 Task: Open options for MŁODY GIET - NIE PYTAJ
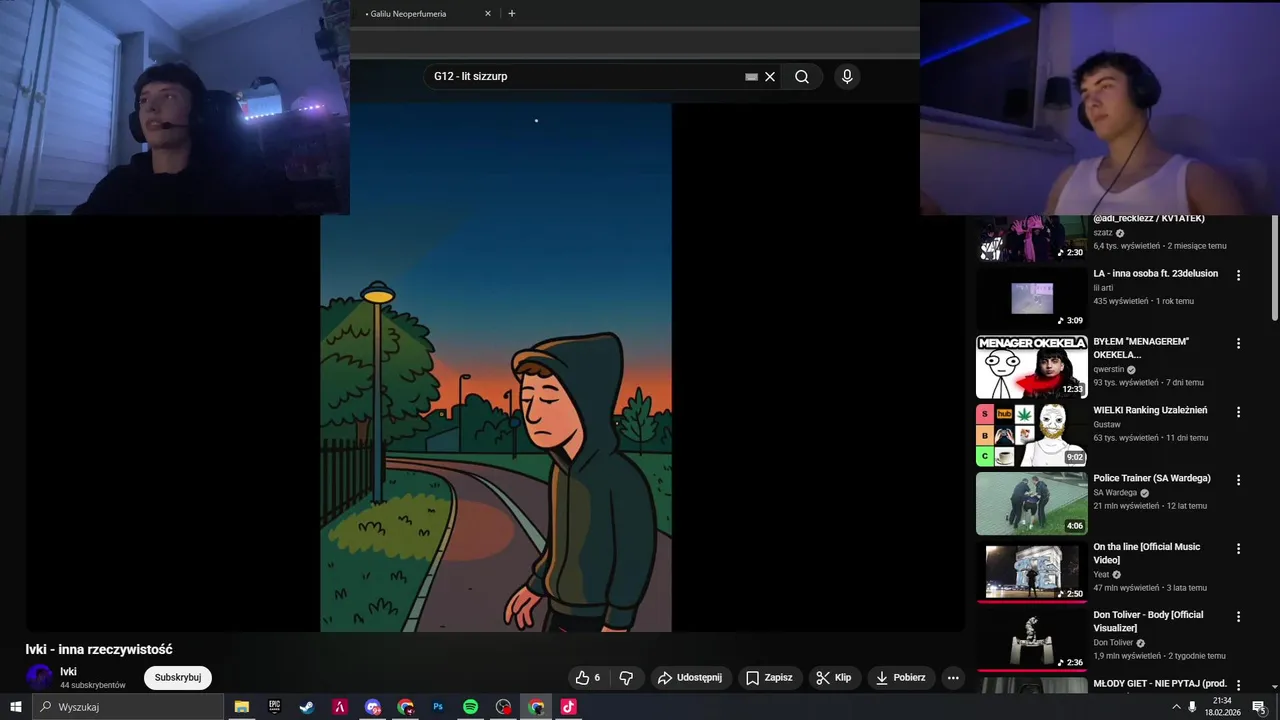[x=1238, y=685]
